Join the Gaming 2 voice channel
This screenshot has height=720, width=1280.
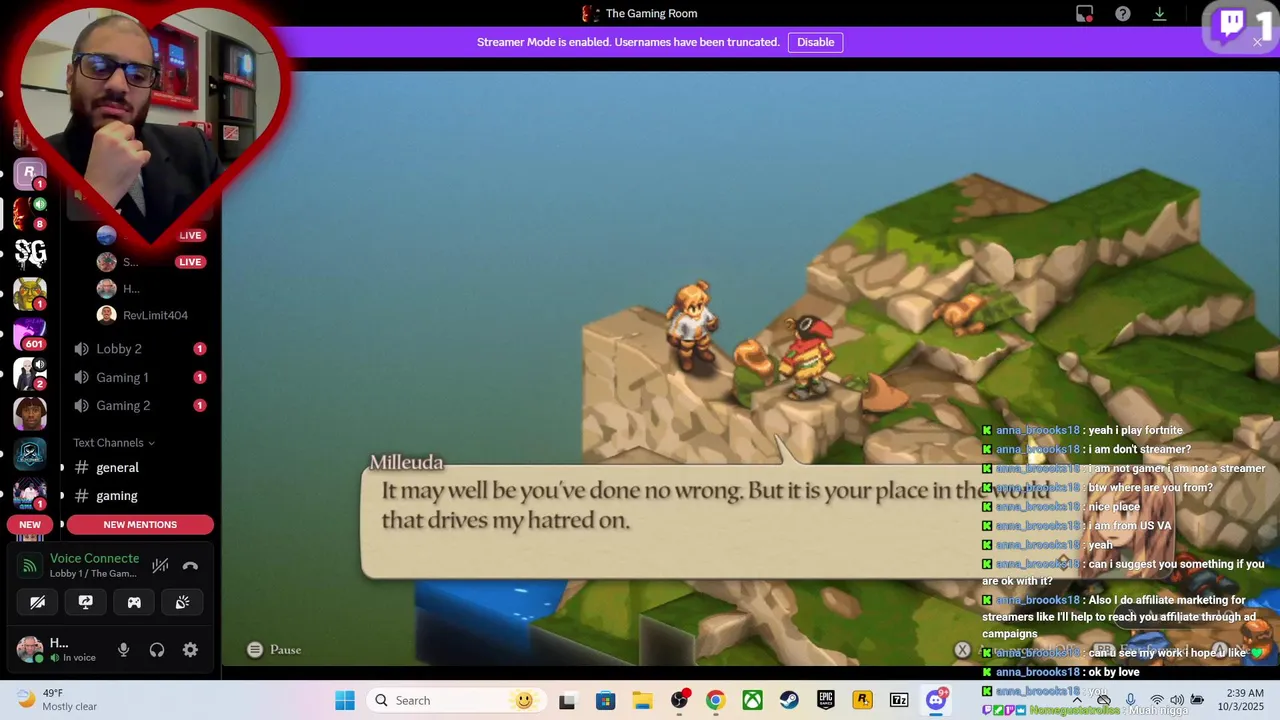click(139, 405)
